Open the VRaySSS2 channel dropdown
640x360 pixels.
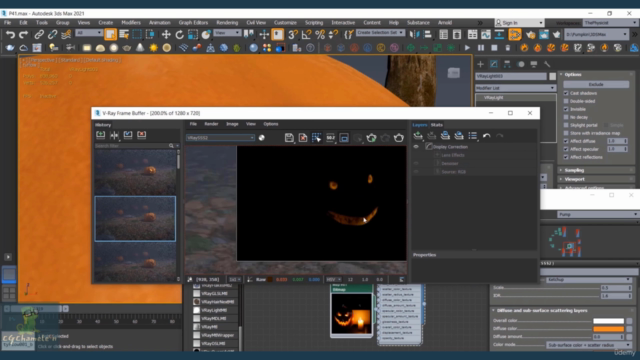(220, 138)
